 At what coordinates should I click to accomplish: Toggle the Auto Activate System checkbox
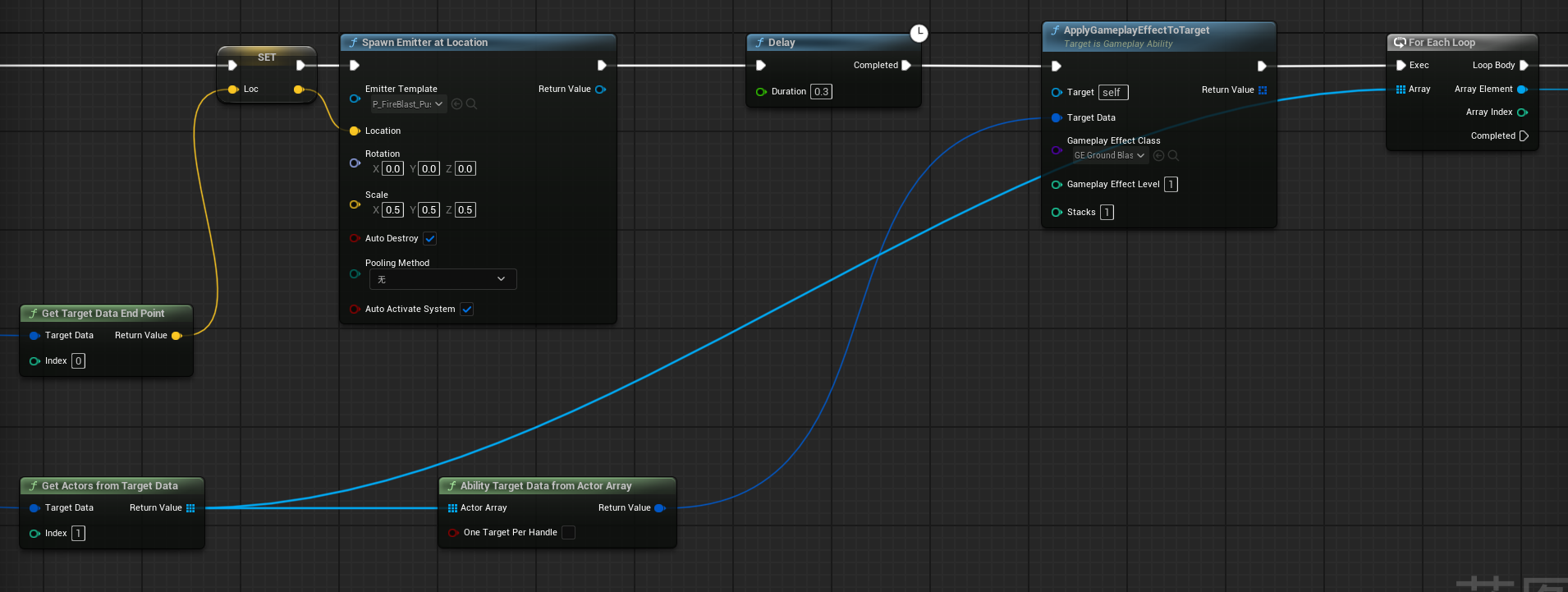pos(466,309)
